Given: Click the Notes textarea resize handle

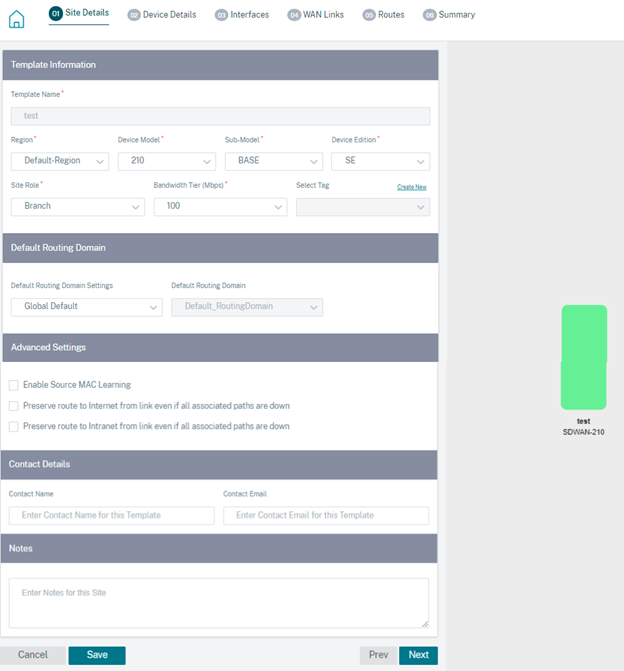Looking at the screenshot, I should click(x=425, y=624).
